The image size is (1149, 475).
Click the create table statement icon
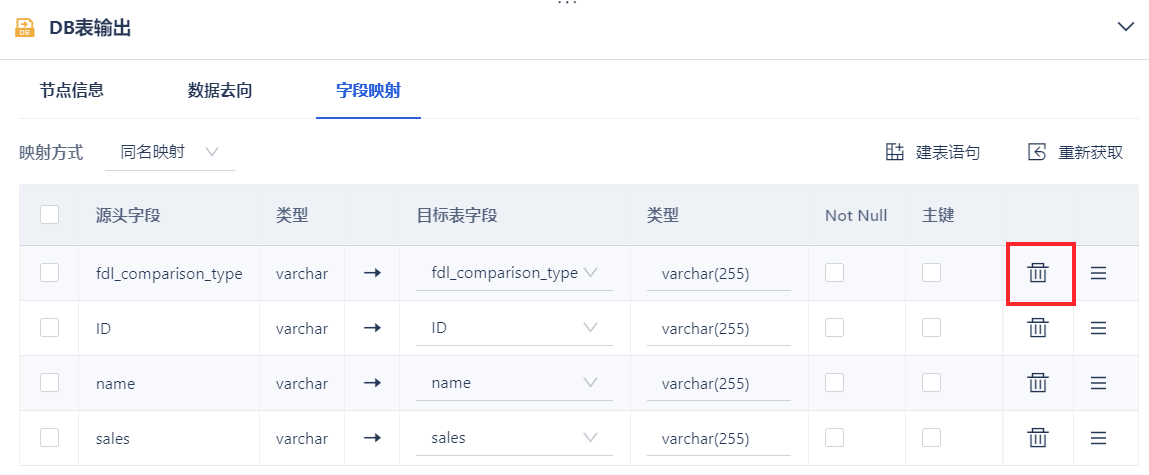[x=895, y=152]
